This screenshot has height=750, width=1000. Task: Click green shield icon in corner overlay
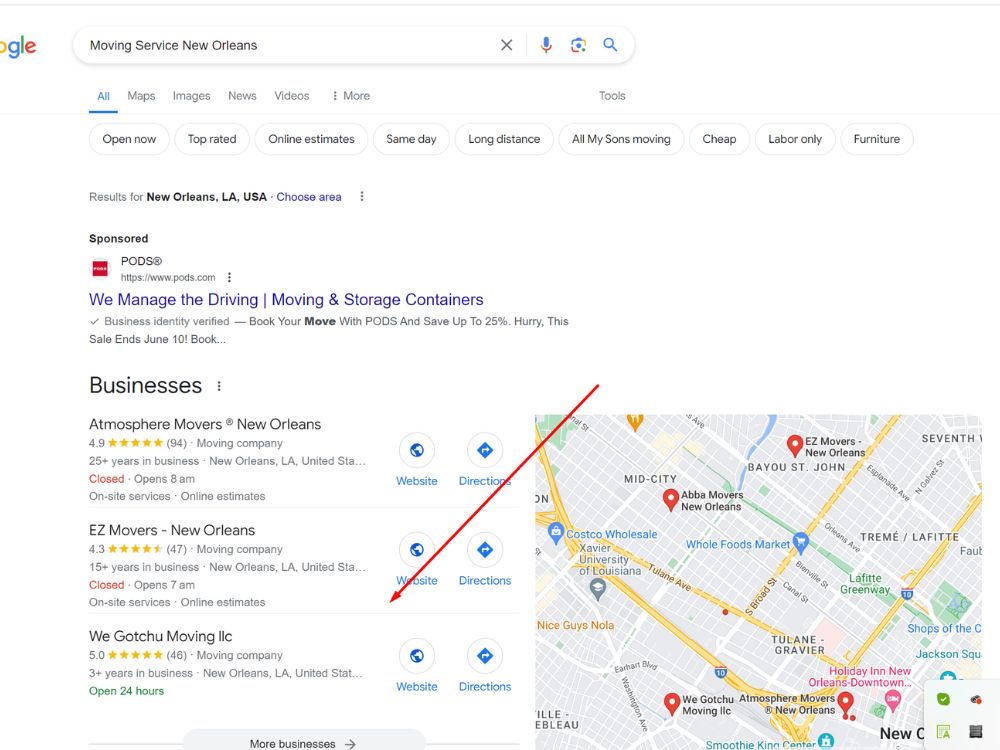[943, 700]
